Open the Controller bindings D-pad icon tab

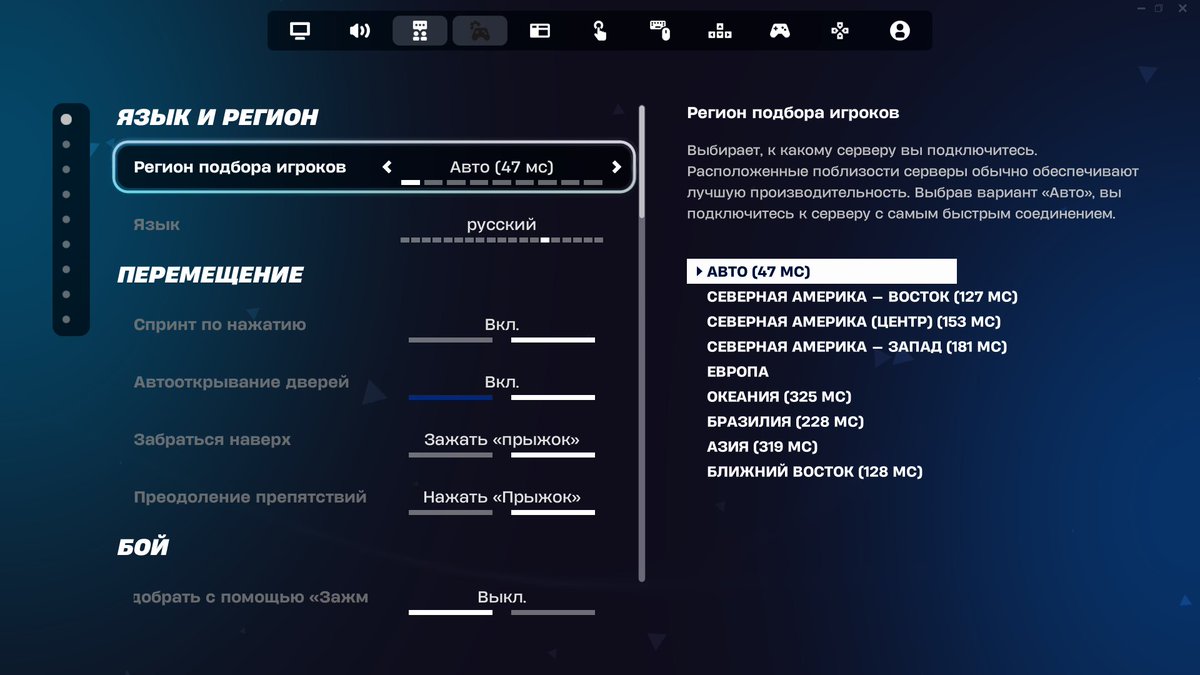840,31
